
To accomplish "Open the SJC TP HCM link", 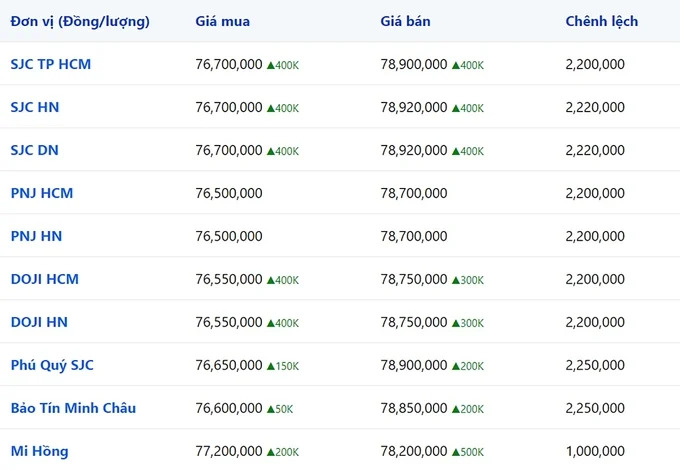I will [51, 64].
